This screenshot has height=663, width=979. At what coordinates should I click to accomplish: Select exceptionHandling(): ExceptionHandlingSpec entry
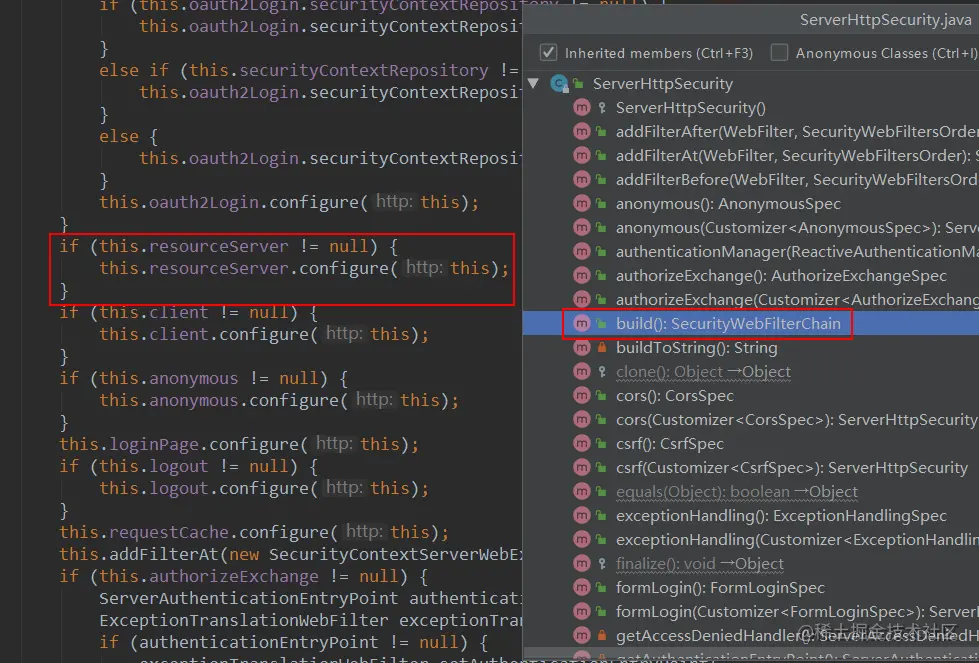coord(781,516)
